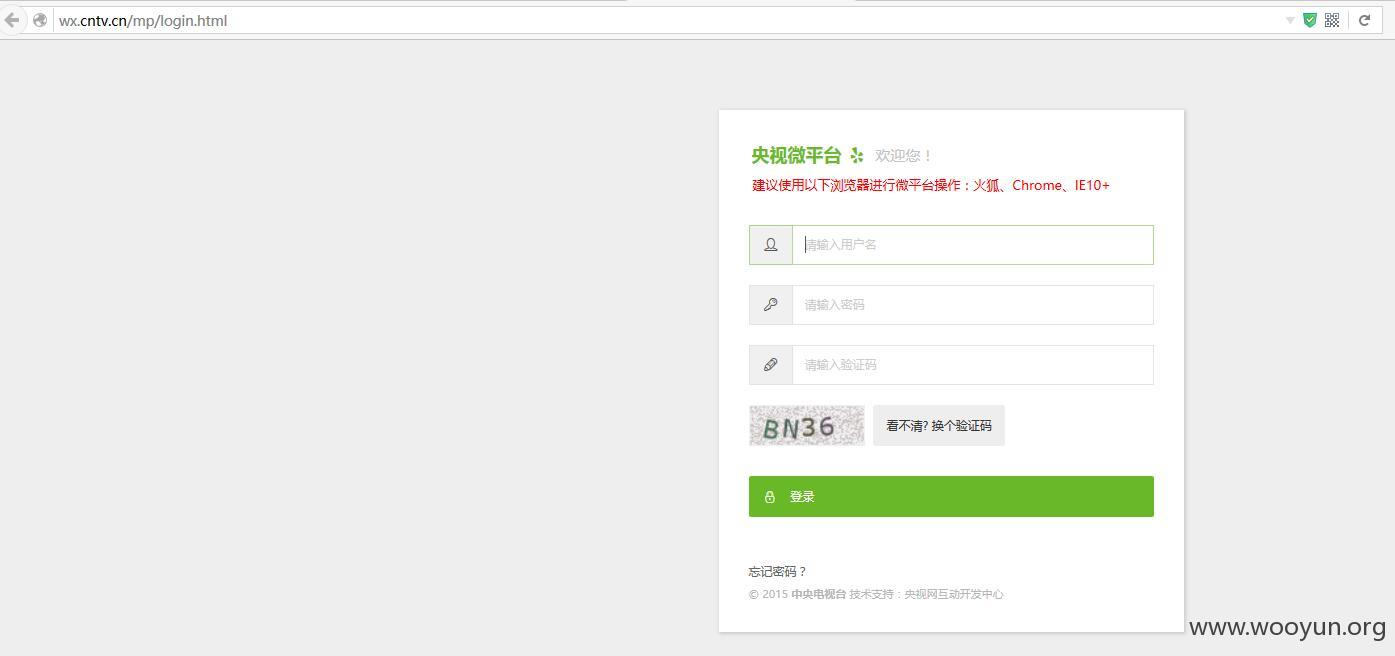Image resolution: width=1395 pixels, height=656 pixels.
Task: Open the 忘记密码？ link
Action: point(778,572)
